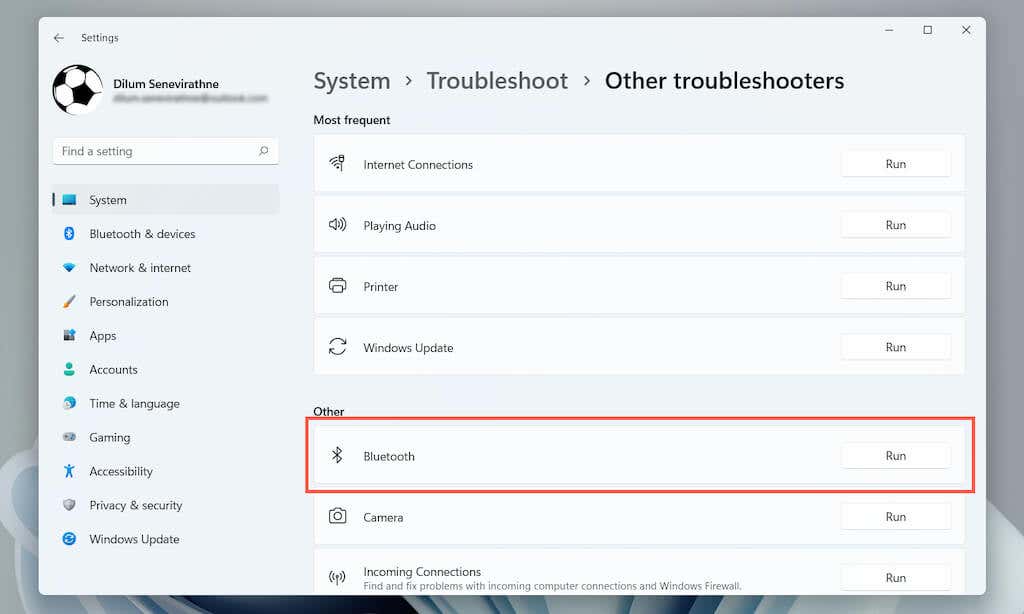This screenshot has width=1024, height=614.
Task: Run the Camera troubleshooter
Action: coord(895,517)
